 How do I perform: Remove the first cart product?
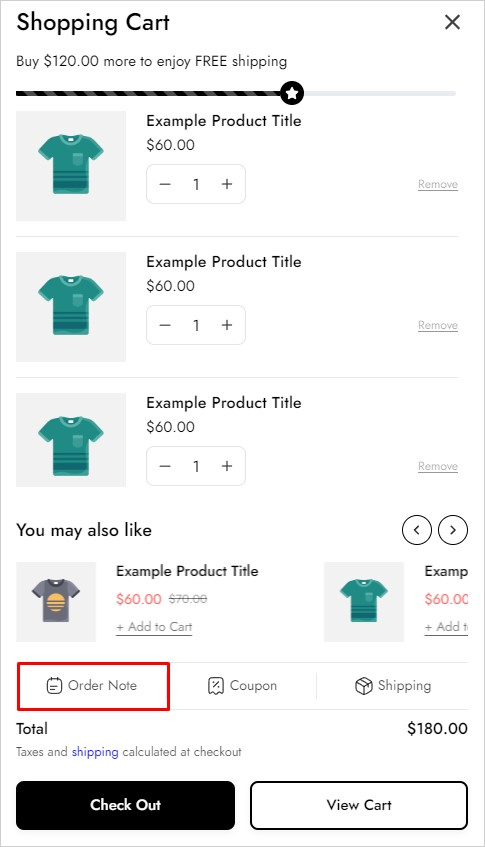coord(437,185)
